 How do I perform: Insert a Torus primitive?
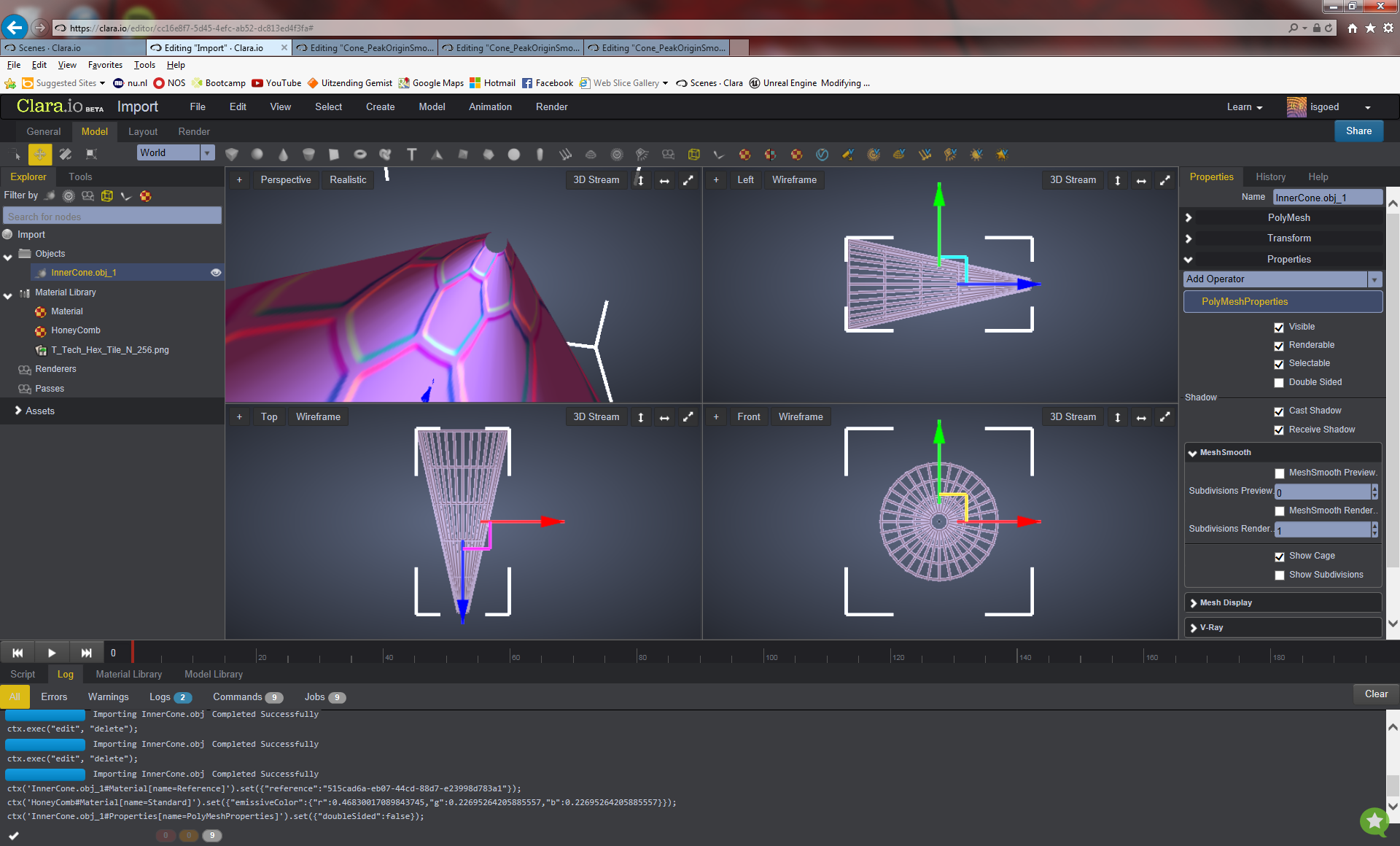pos(359,155)
